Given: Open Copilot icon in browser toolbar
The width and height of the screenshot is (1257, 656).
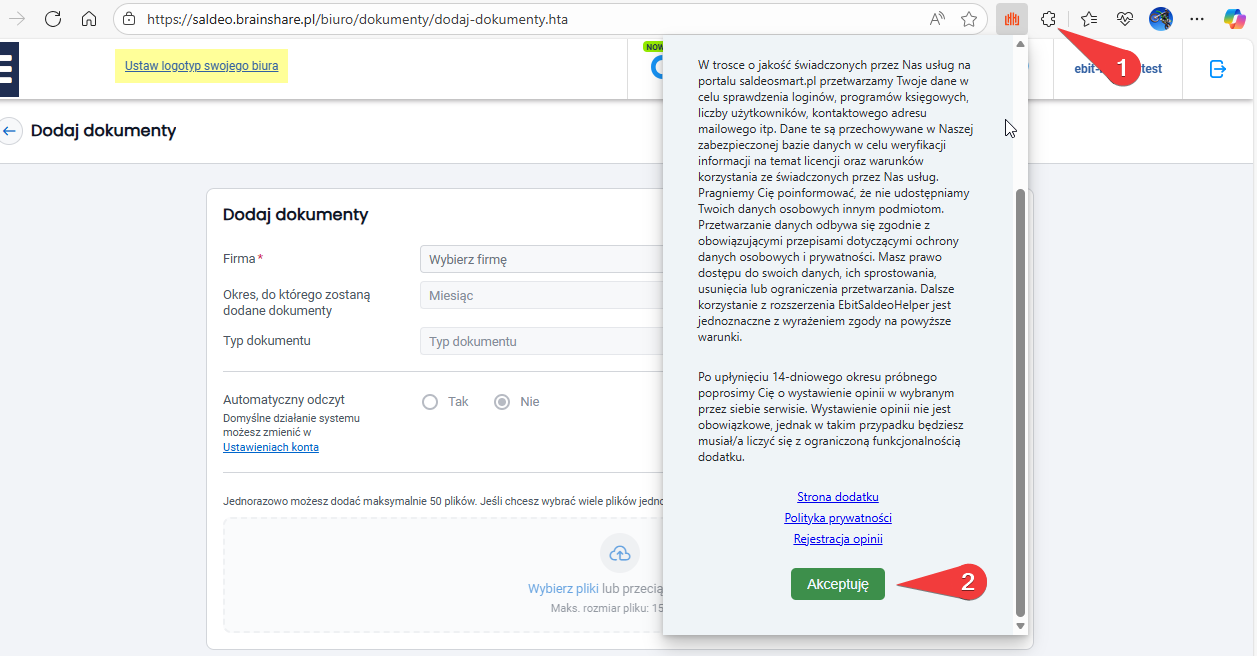Looking at the screenshot, I should tap(1234, 19).
